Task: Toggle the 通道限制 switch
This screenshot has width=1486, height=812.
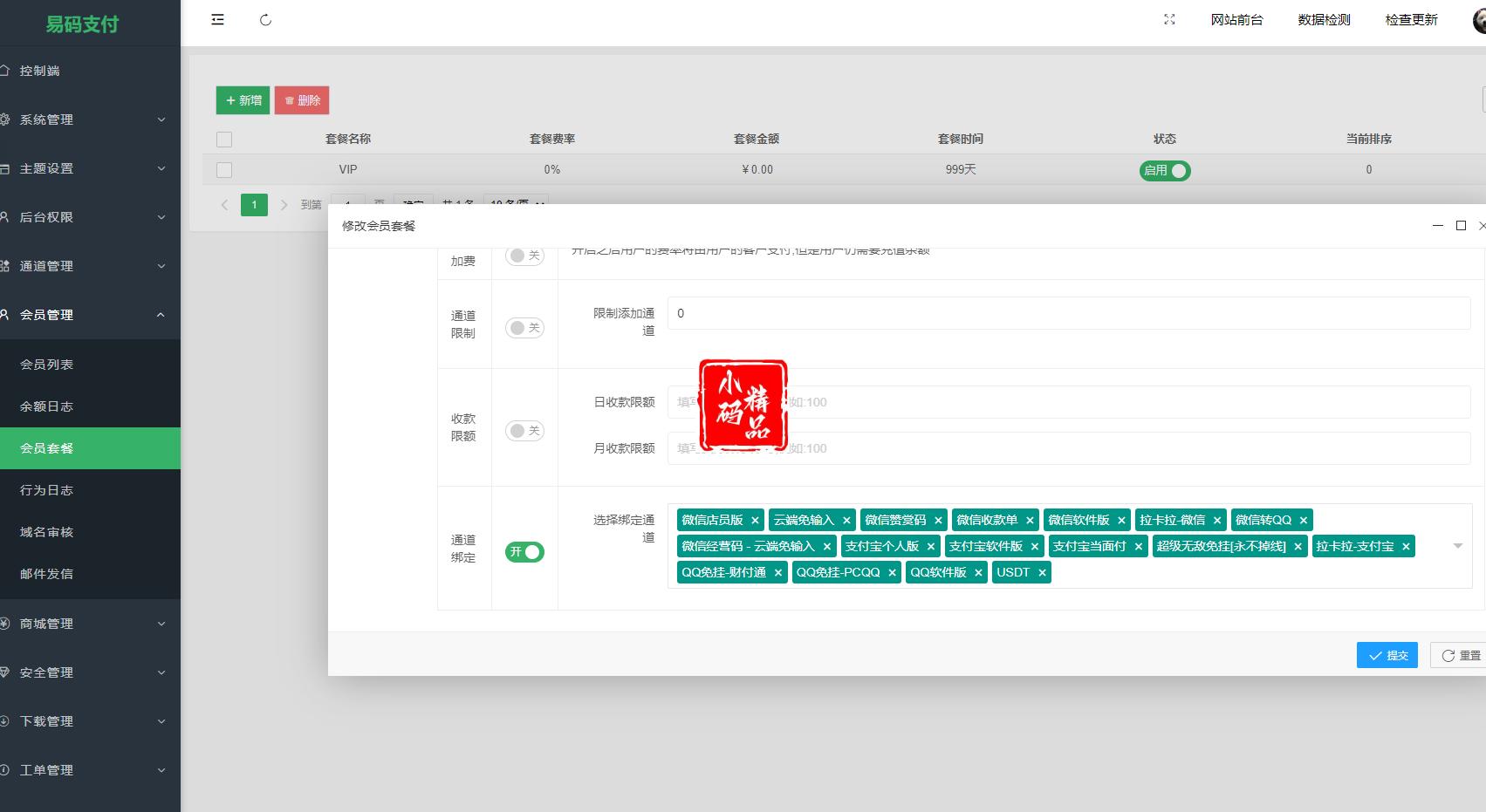Action: point(524,328)
